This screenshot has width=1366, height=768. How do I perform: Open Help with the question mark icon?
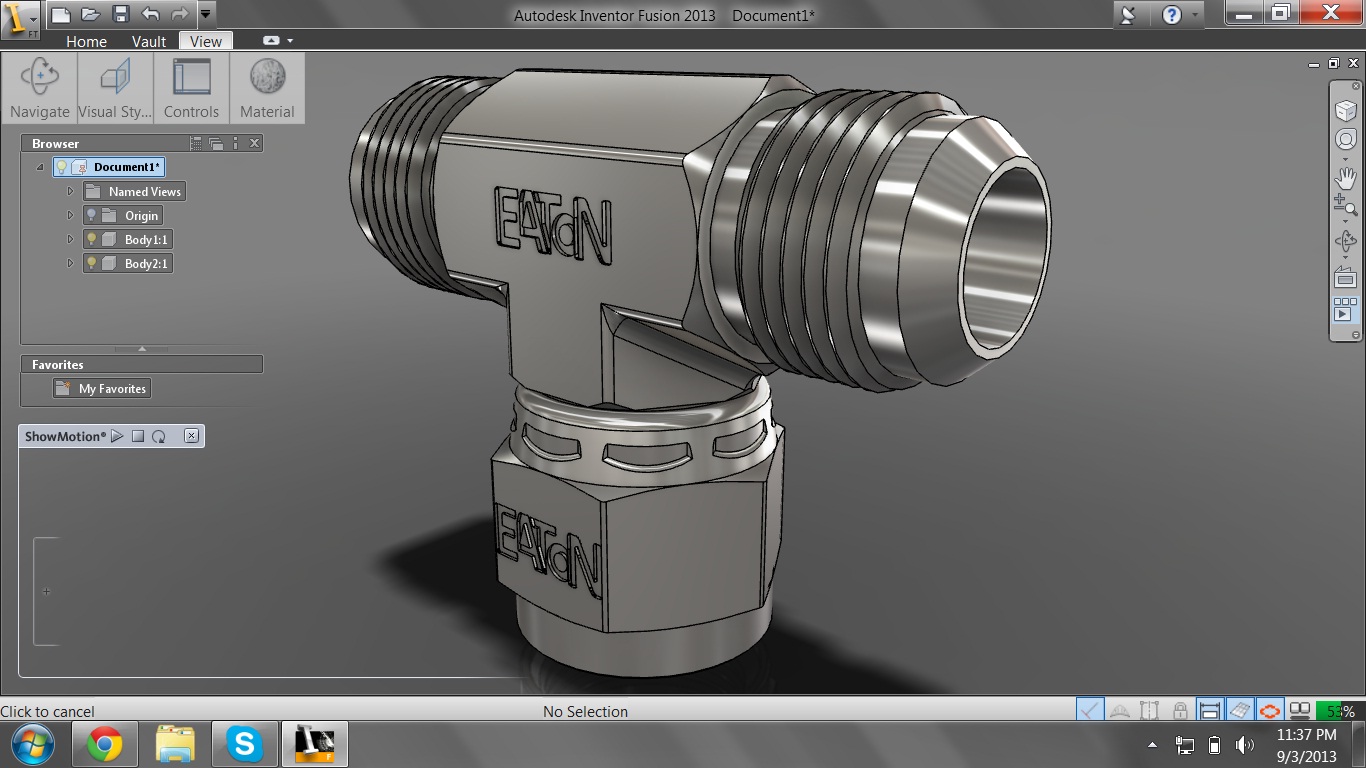[x=1171, y=15]
